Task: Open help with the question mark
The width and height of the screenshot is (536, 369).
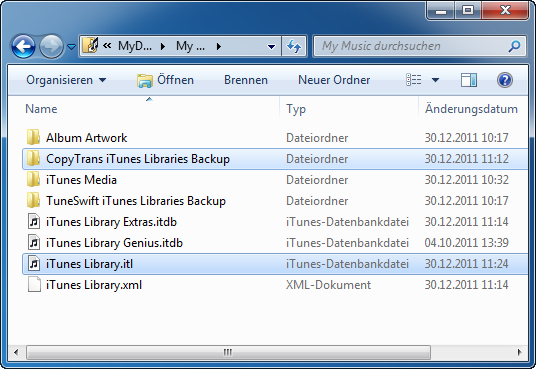Action: [x=505, y=80]
